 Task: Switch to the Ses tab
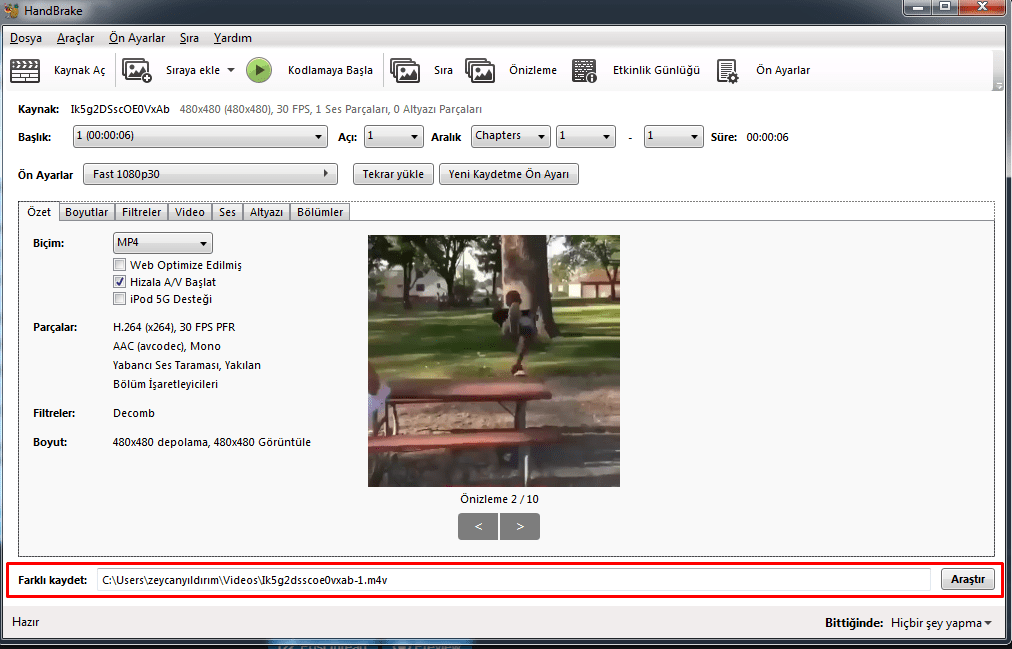[x=227, y=212]
